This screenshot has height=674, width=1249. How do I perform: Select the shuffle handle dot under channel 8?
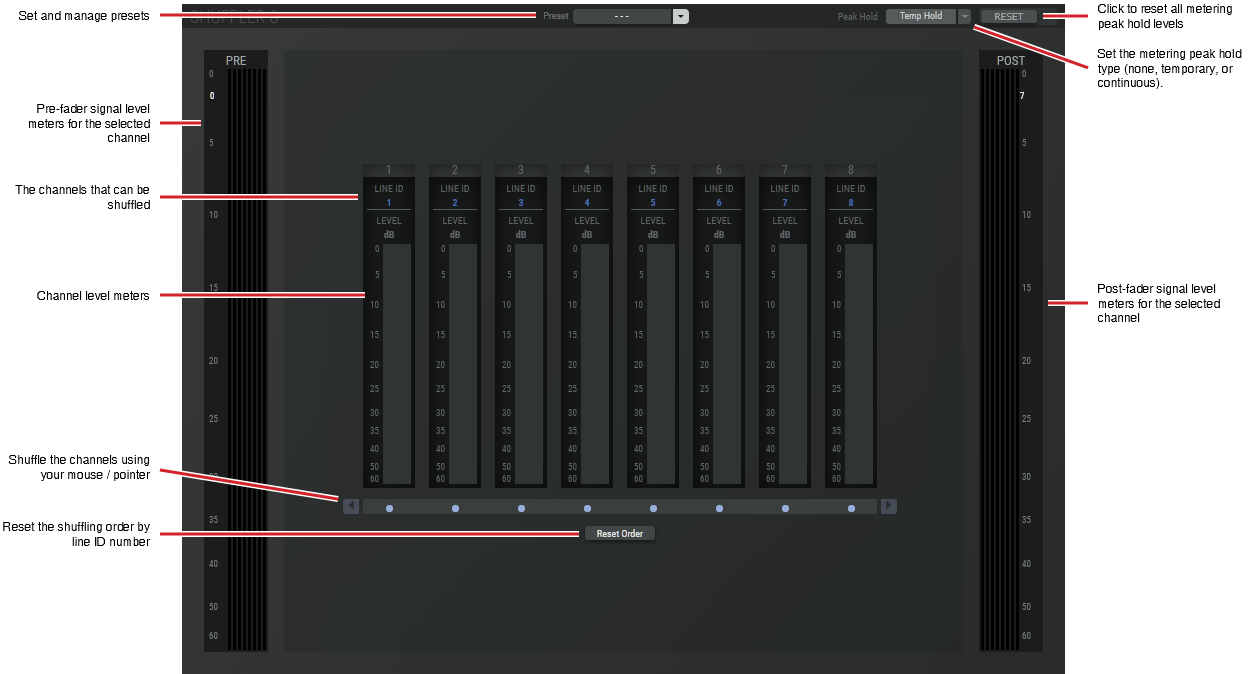tap(851, 508)
